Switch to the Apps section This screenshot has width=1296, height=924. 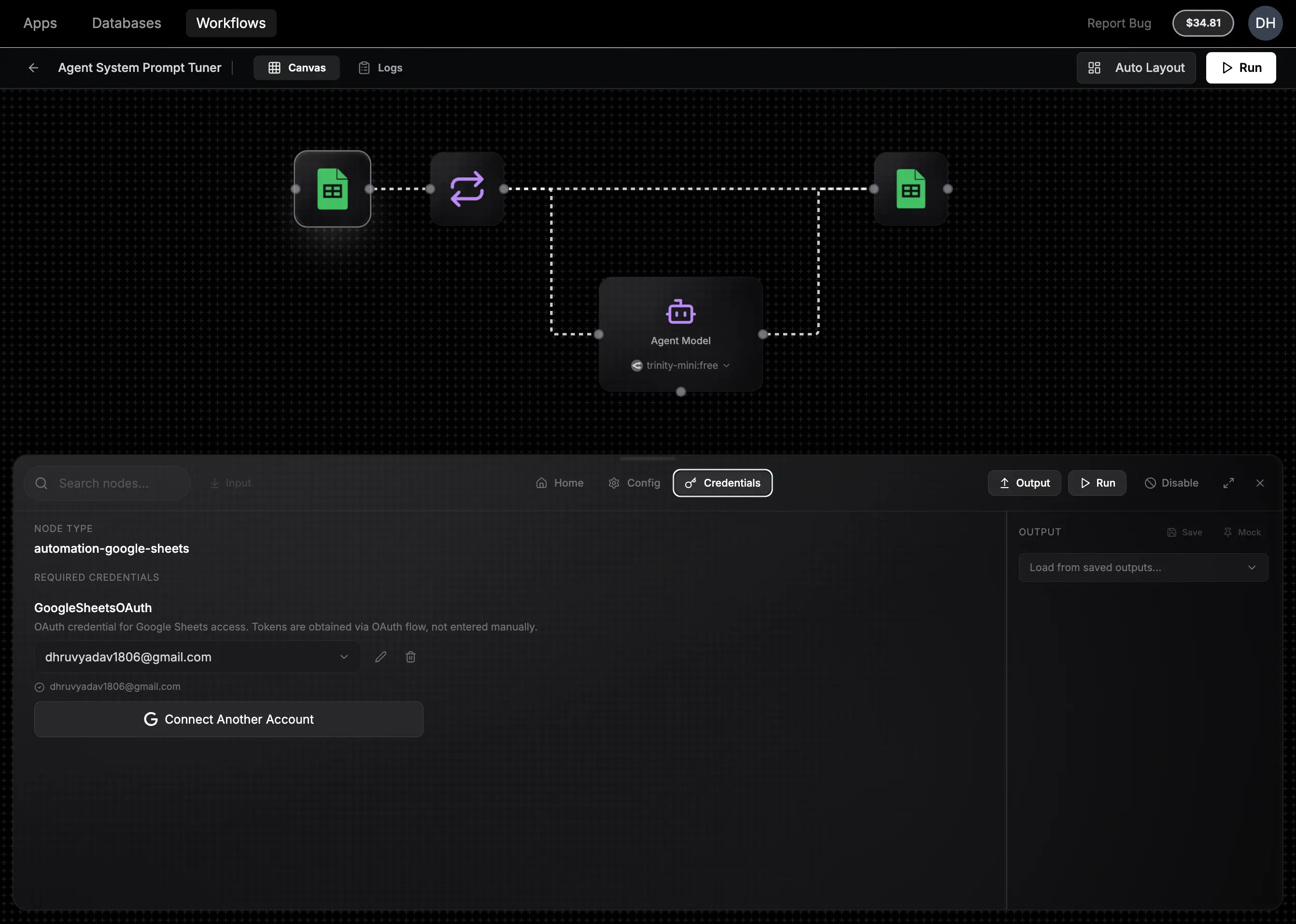(40, 23)
